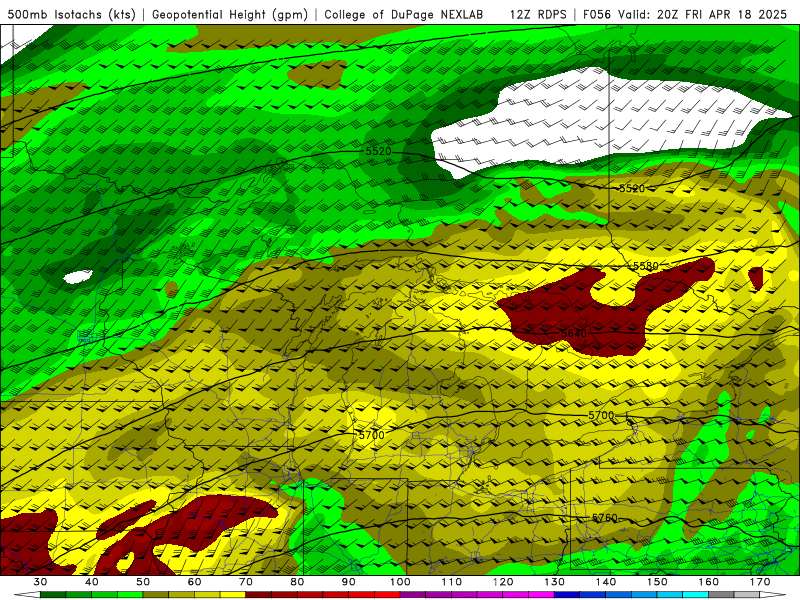Click the 80 value on the color scale
This screenshot has width=800, height=600.
click(x=297, y=582)
